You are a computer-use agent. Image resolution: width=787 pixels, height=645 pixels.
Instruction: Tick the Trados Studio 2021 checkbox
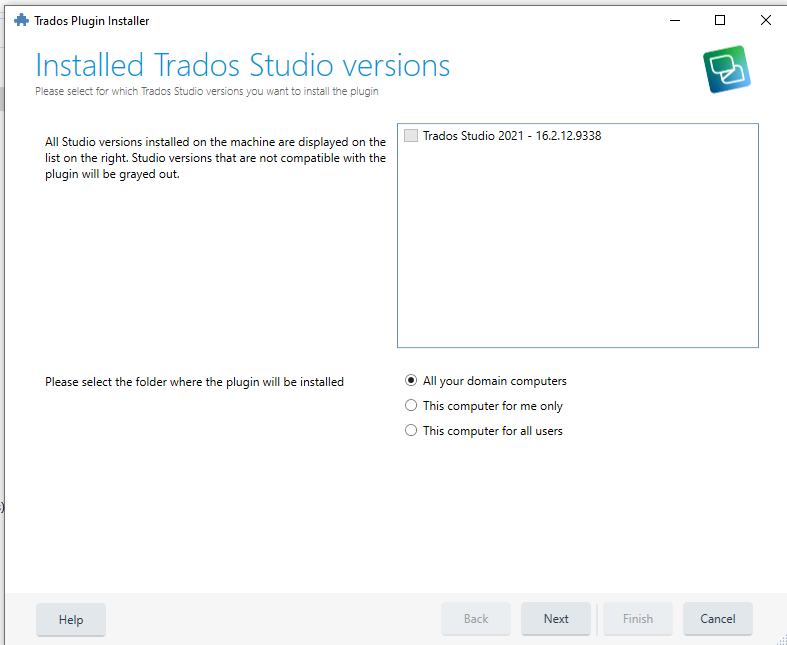[x=411, y=136]
